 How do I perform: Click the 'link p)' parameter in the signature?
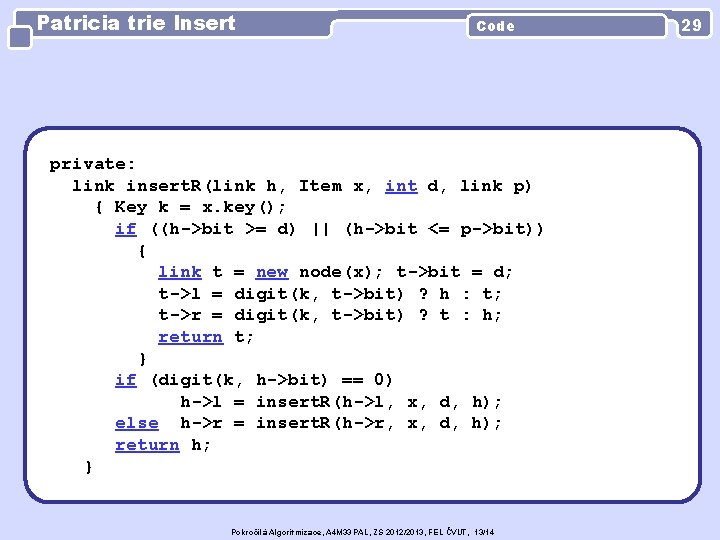pyautogui.click(x=496, y=186)
